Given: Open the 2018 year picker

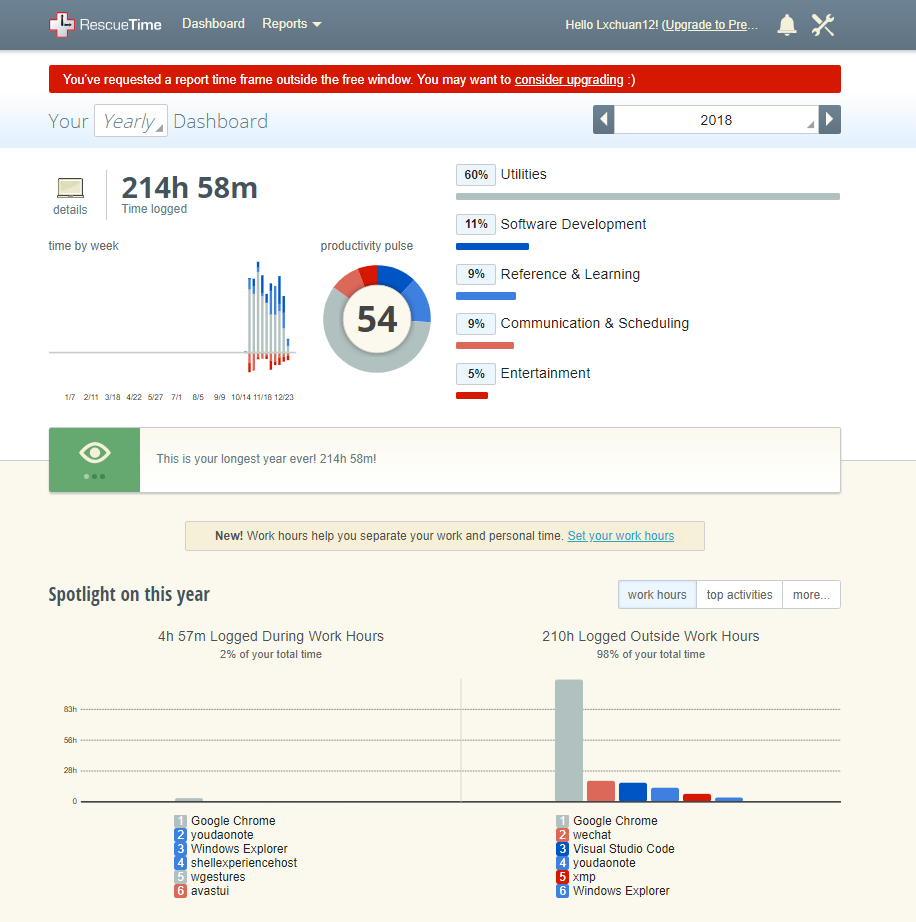Looking at the screenshot, I should click(716, 120).
